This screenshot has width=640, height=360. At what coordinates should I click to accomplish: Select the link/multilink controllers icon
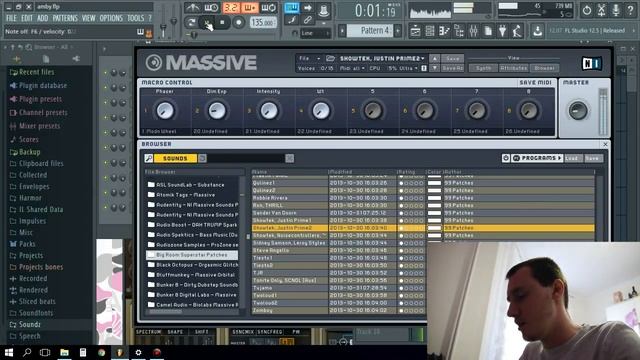[307, 20]
